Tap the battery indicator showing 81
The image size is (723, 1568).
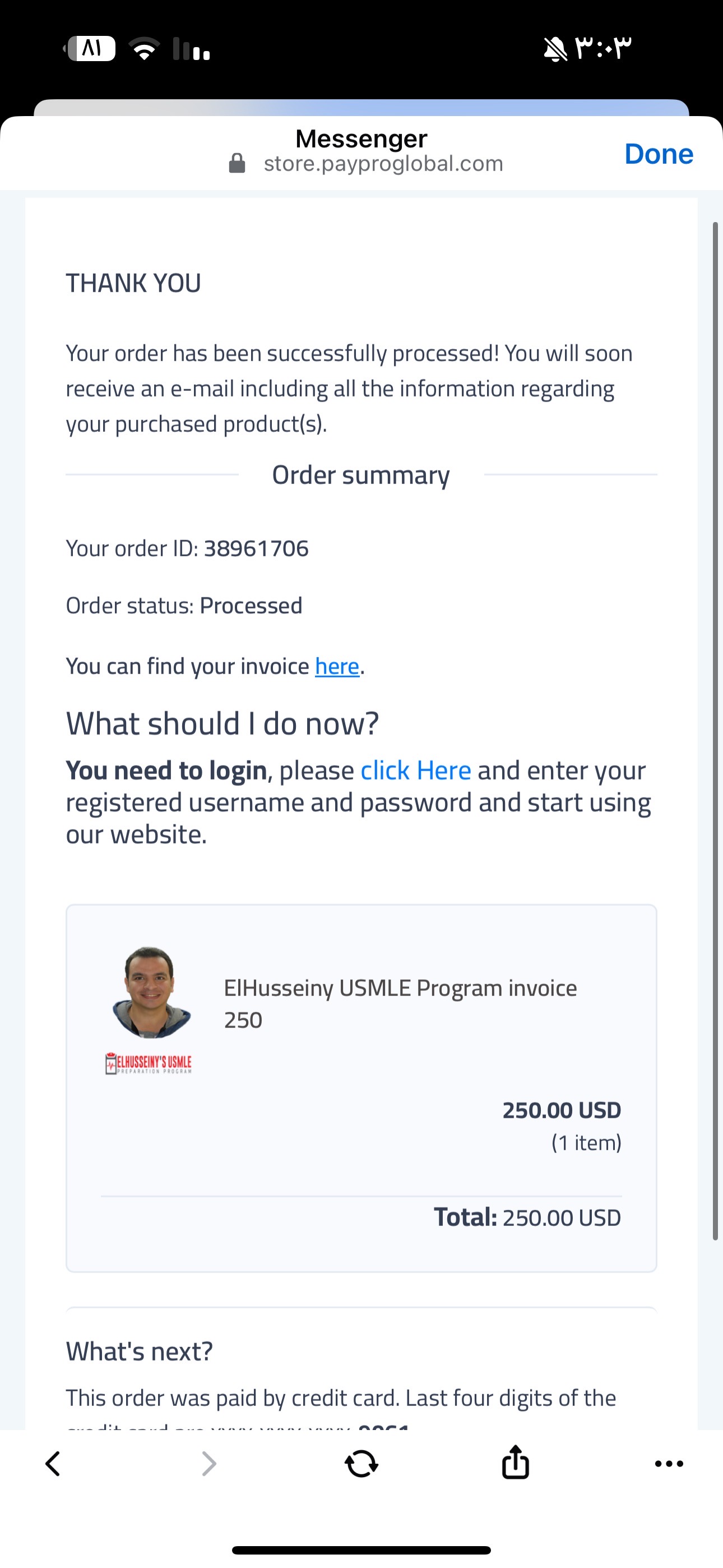[x=91, y=49]
